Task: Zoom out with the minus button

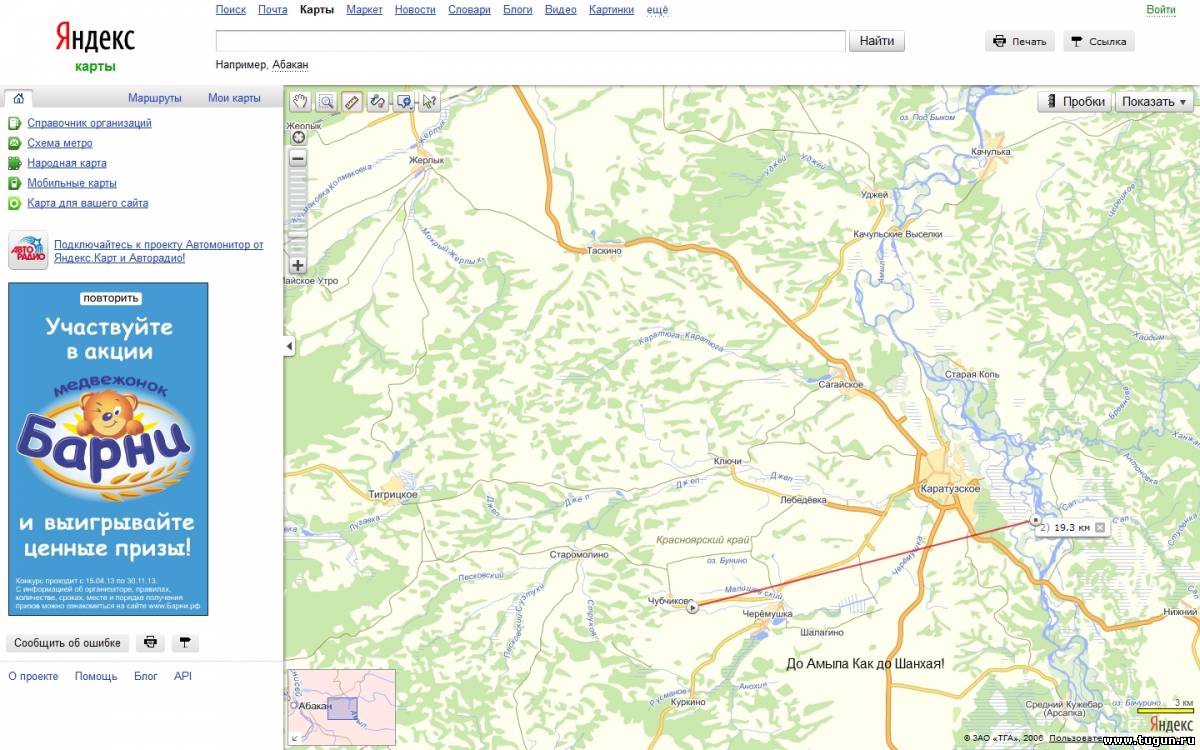Action: click(x=298, y=158)
